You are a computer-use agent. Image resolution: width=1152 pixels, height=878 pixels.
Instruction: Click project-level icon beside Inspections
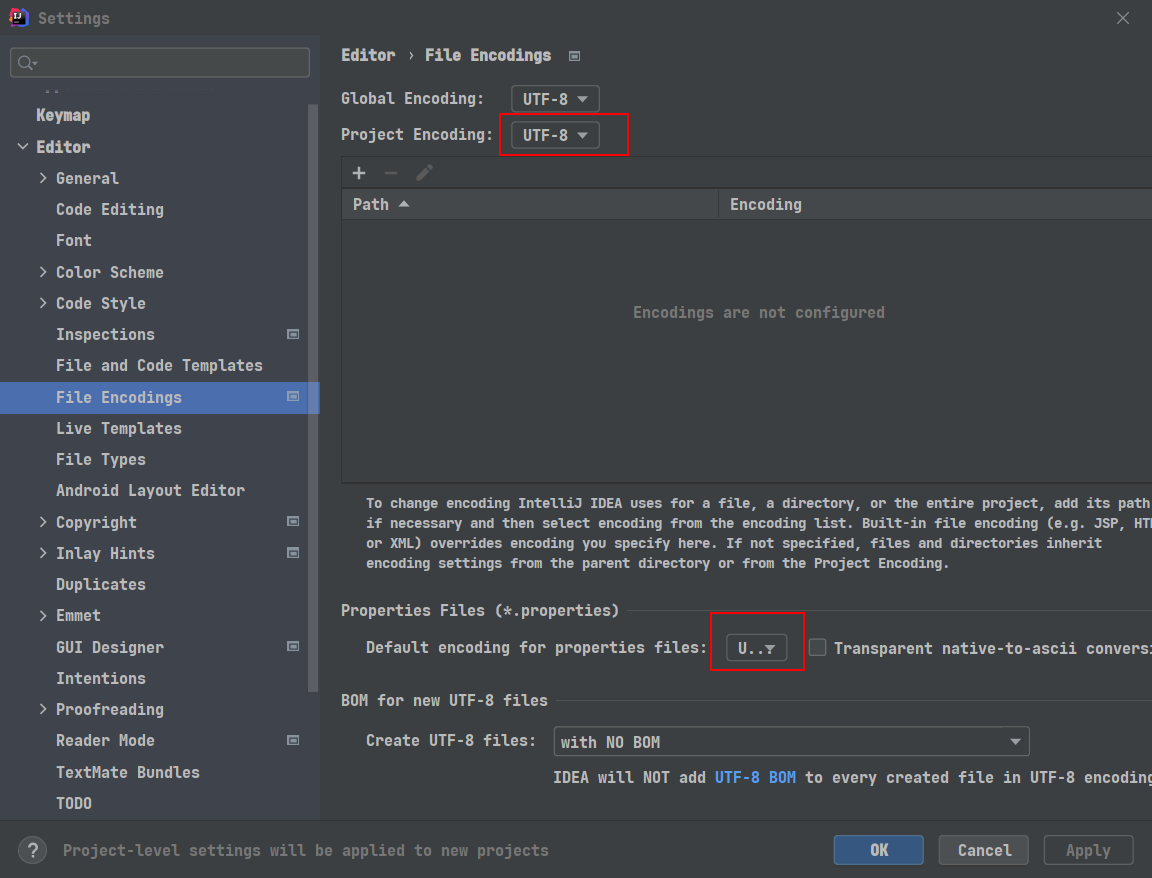(293, 334)
